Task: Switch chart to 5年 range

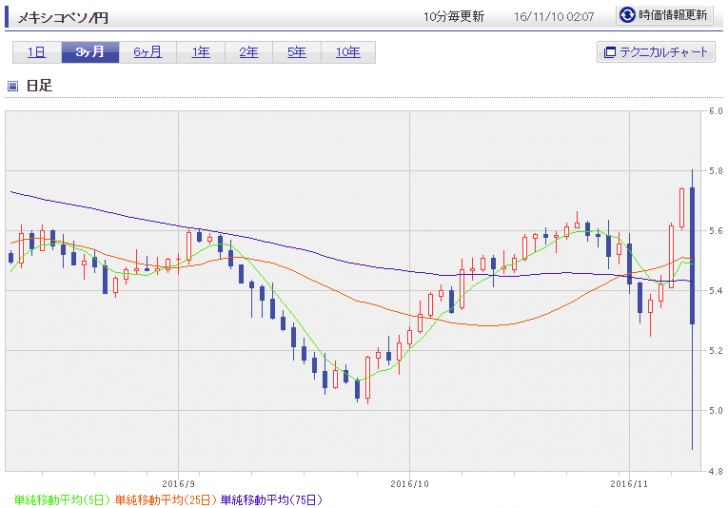Action: [x=297, y=53]
